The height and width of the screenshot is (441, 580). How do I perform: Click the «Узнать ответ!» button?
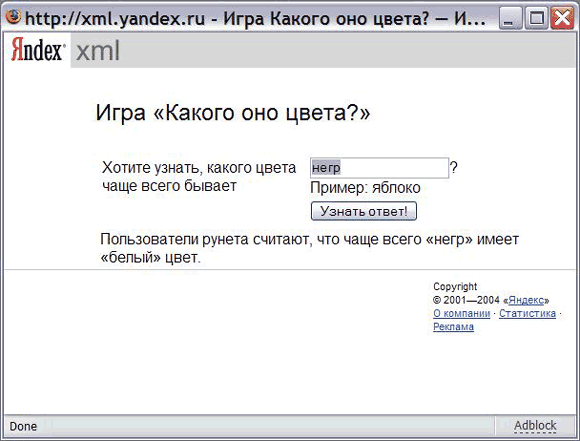point(364,211)
